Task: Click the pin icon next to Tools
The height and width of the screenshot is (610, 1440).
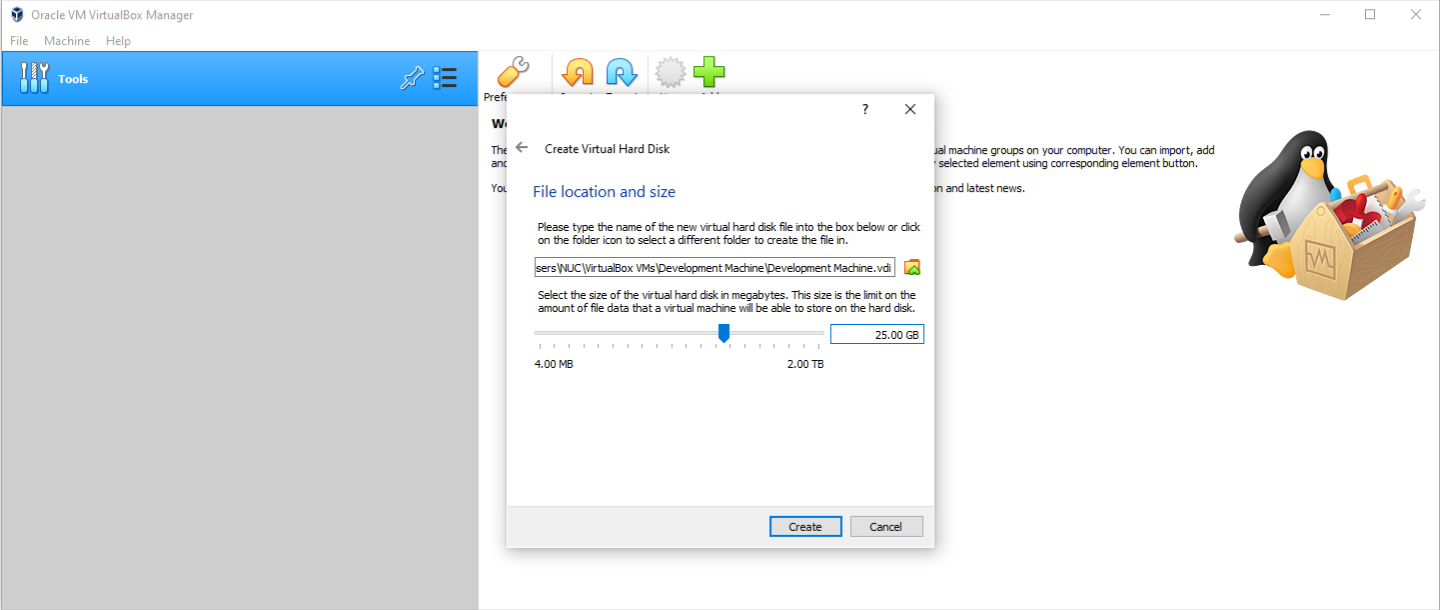Action: click(x=412, y=78)
